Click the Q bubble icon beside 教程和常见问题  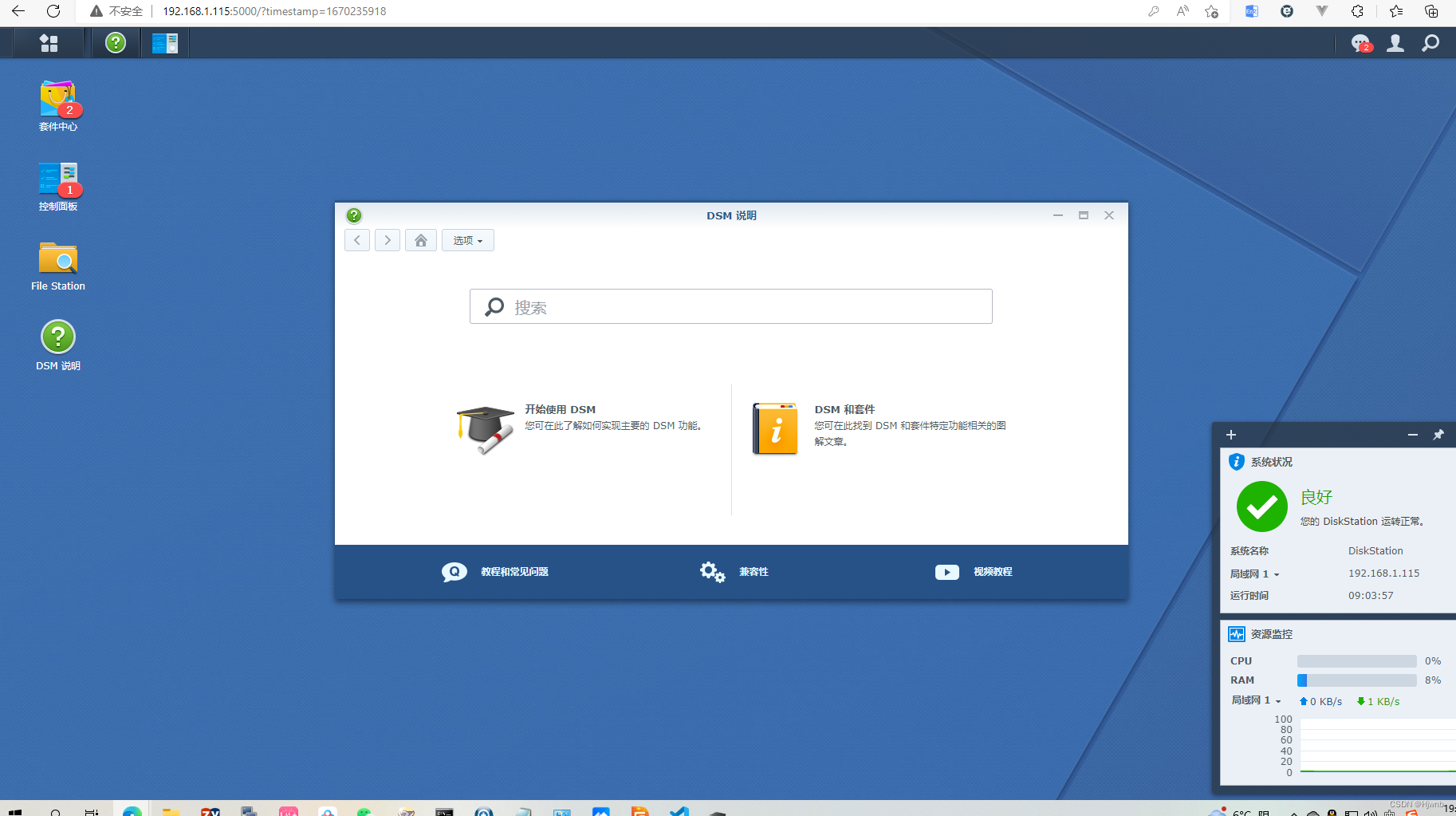tap(455, 572)
